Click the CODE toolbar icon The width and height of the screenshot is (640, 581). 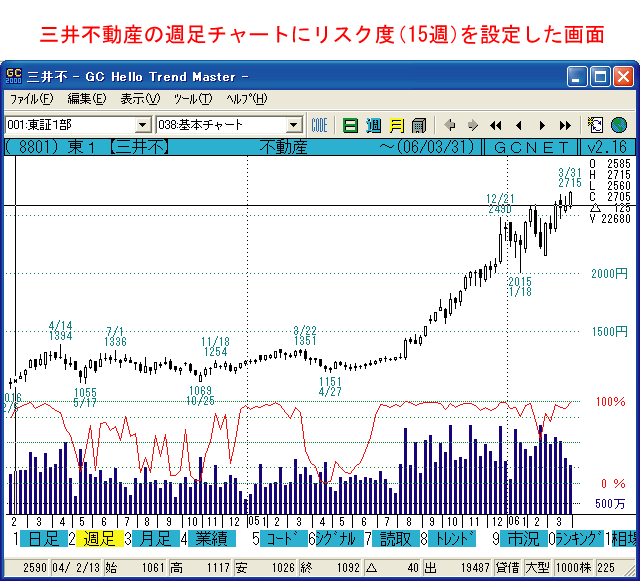tap(319, 125)
